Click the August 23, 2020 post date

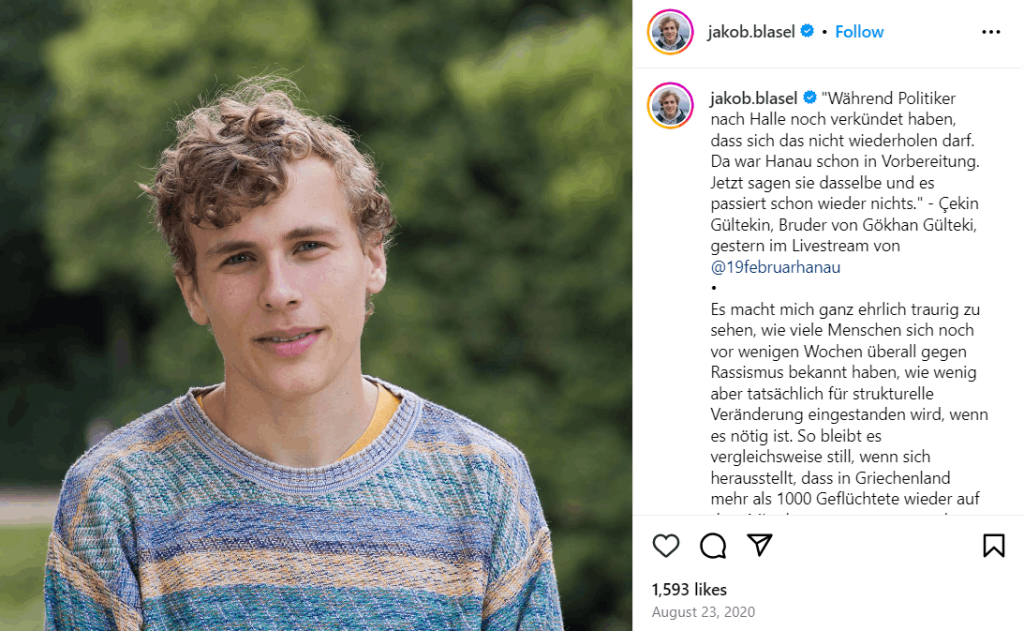pos(703,612)
